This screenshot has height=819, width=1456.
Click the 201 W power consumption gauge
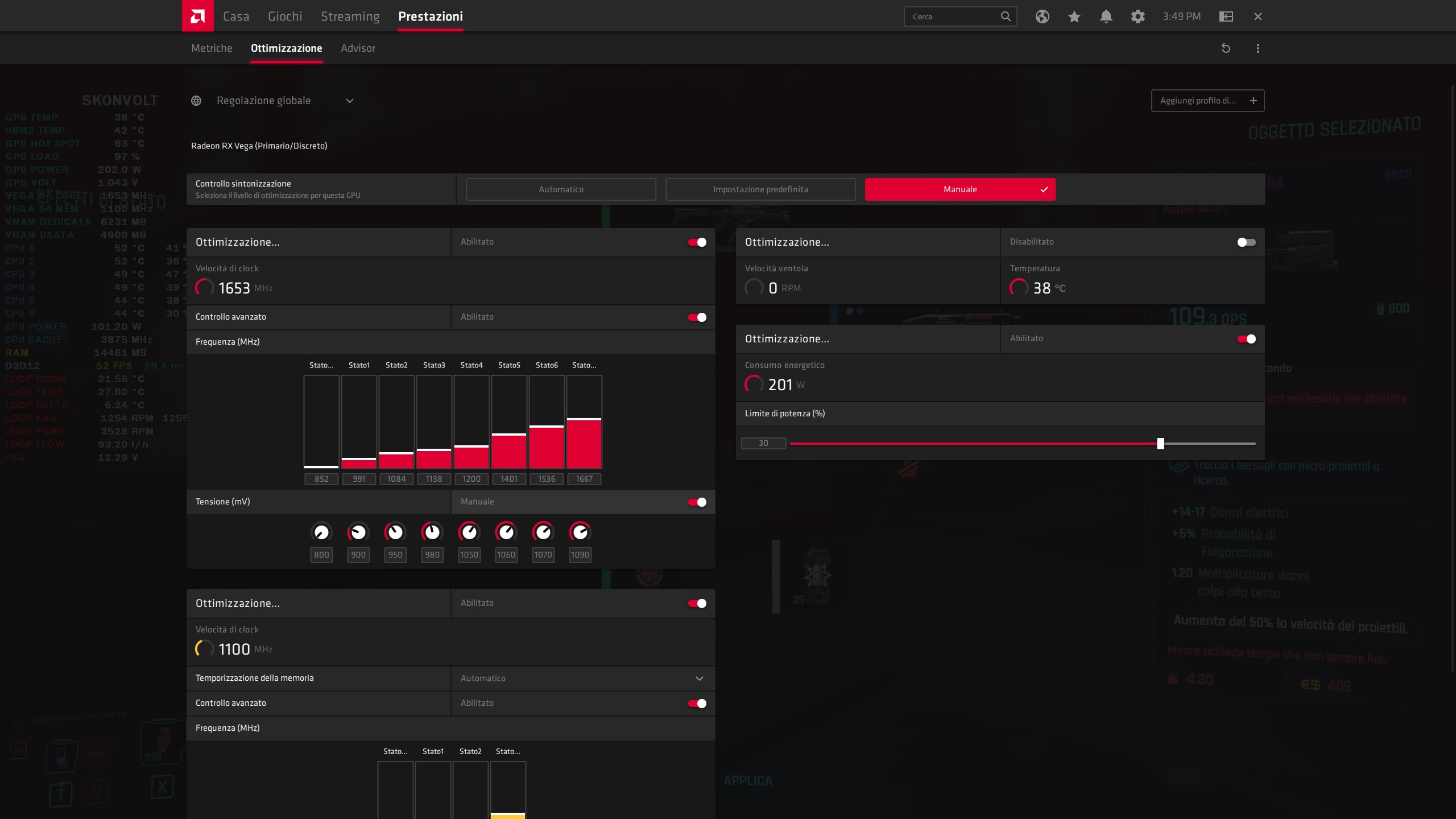click(754, 384)
